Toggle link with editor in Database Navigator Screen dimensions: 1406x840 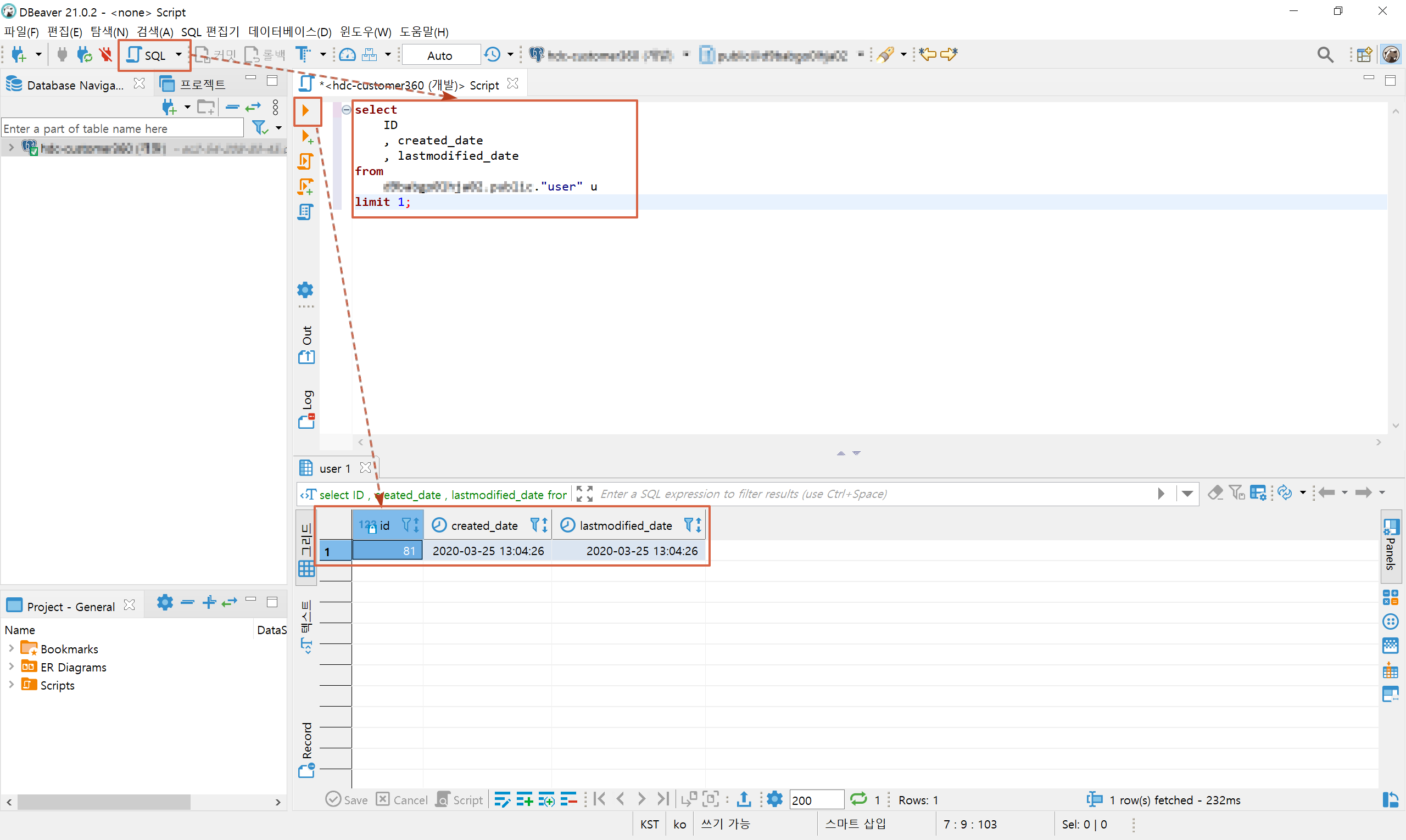tap(253, 107)
